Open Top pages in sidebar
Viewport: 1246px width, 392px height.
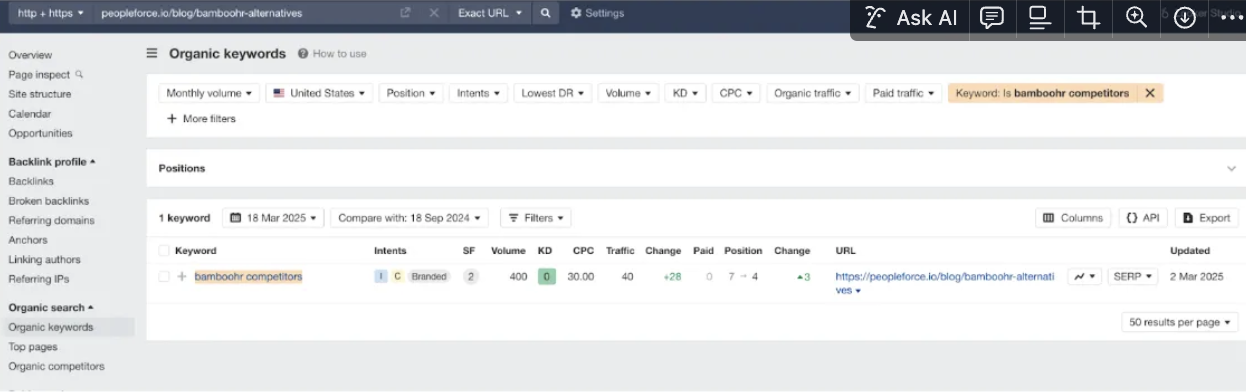[x=32, y=347]
